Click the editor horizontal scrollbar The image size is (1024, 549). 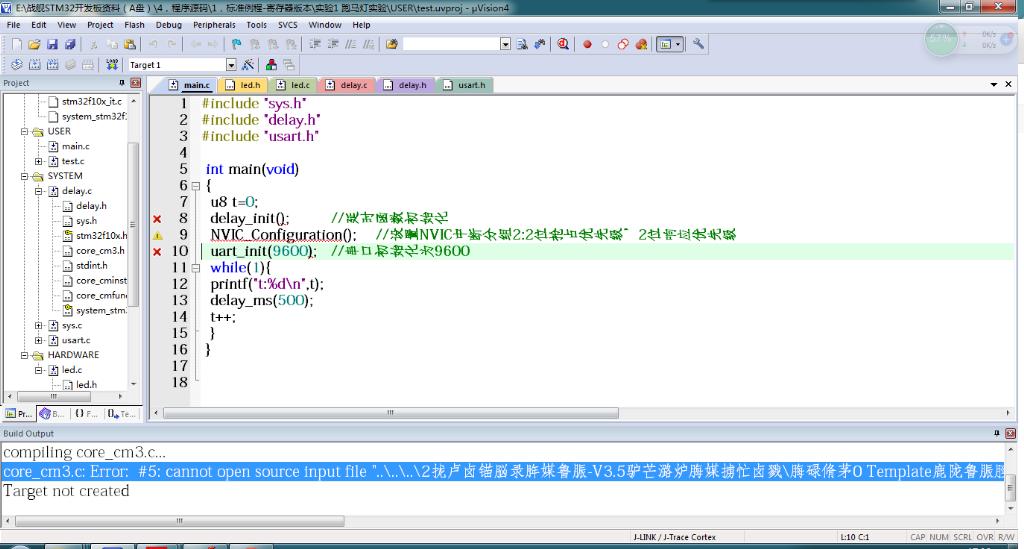pos(390,413)
